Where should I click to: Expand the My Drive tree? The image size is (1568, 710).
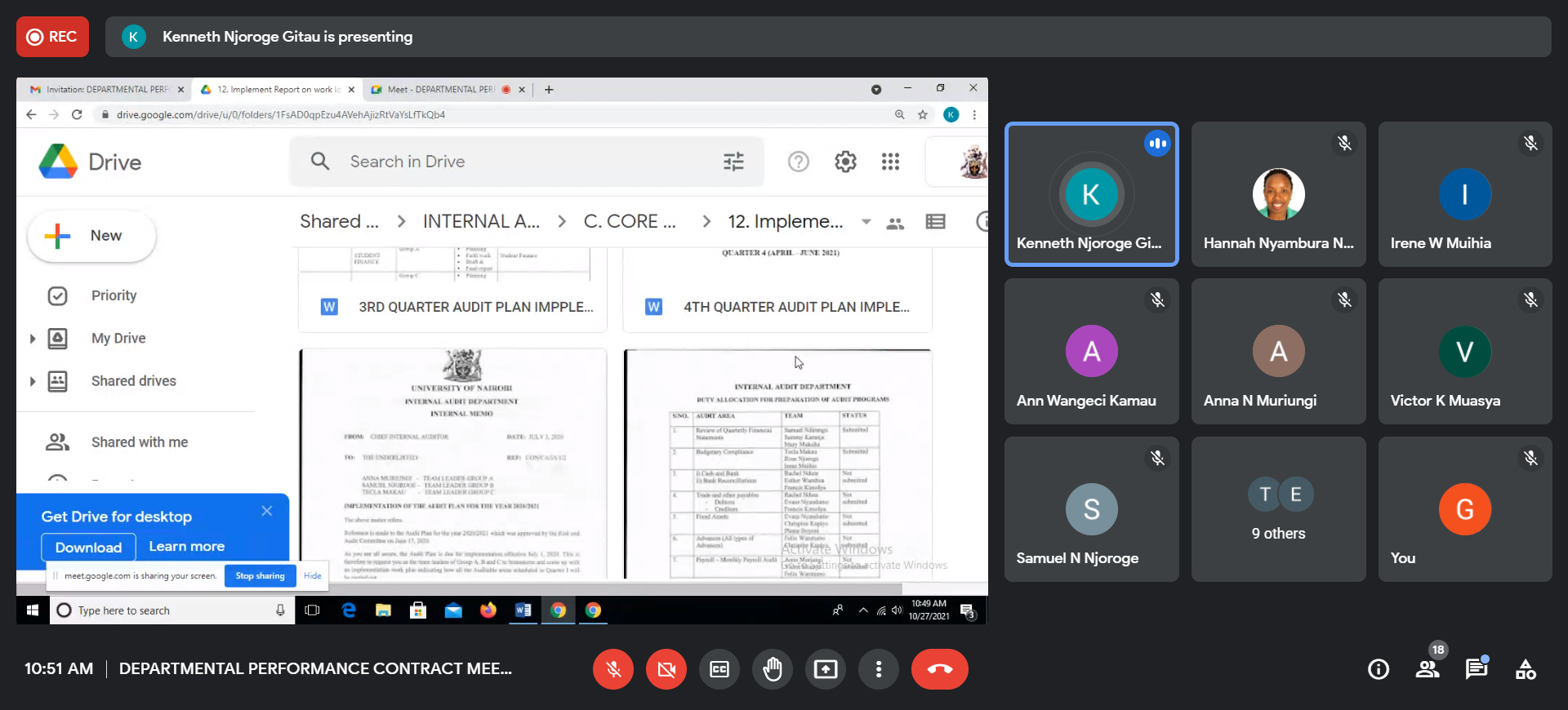33,339
